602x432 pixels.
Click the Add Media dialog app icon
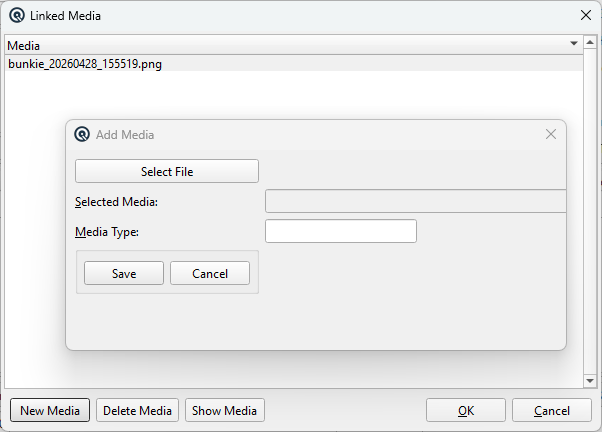pos(82,134)
